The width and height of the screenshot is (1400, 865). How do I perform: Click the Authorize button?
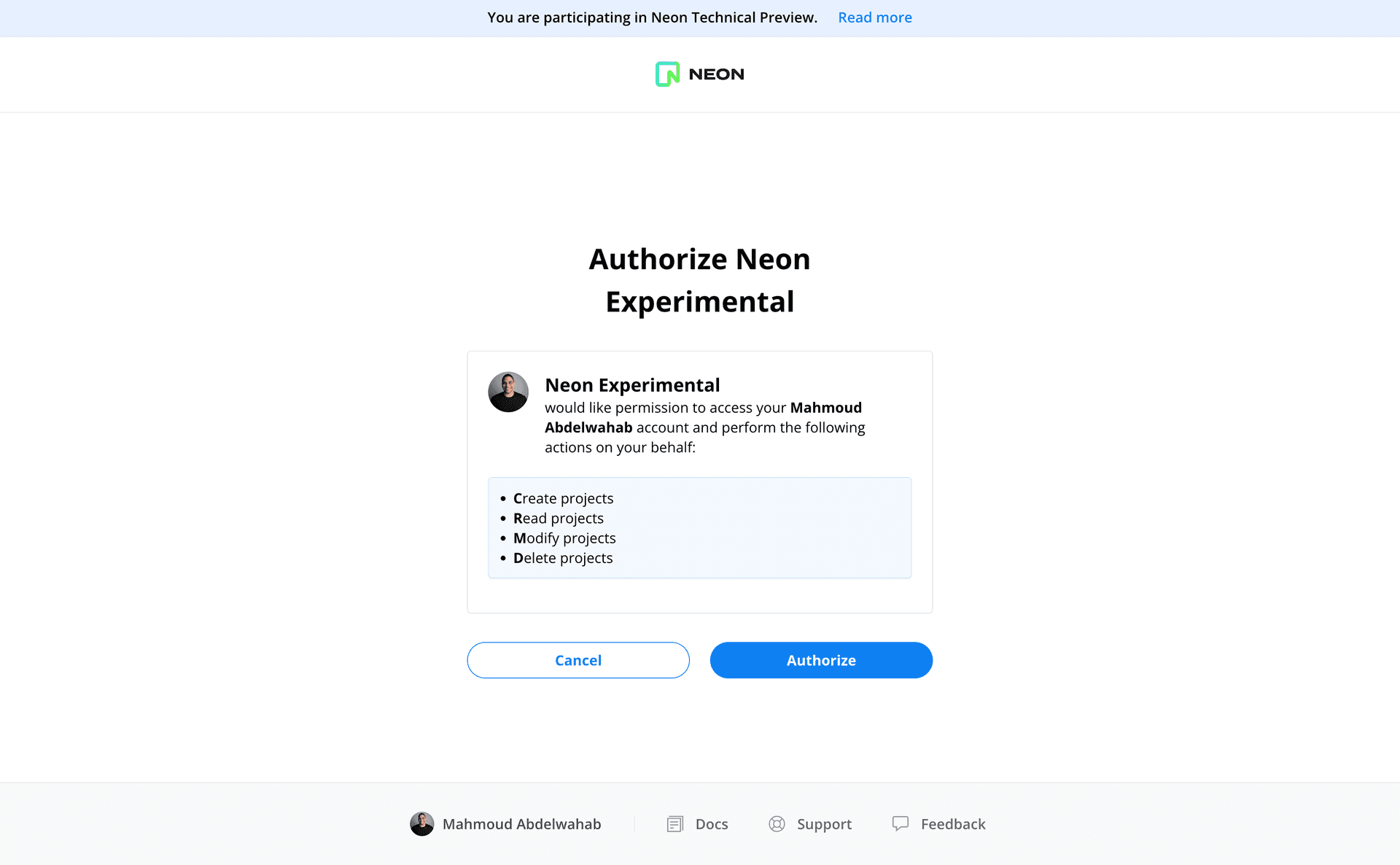pos(821,660)
